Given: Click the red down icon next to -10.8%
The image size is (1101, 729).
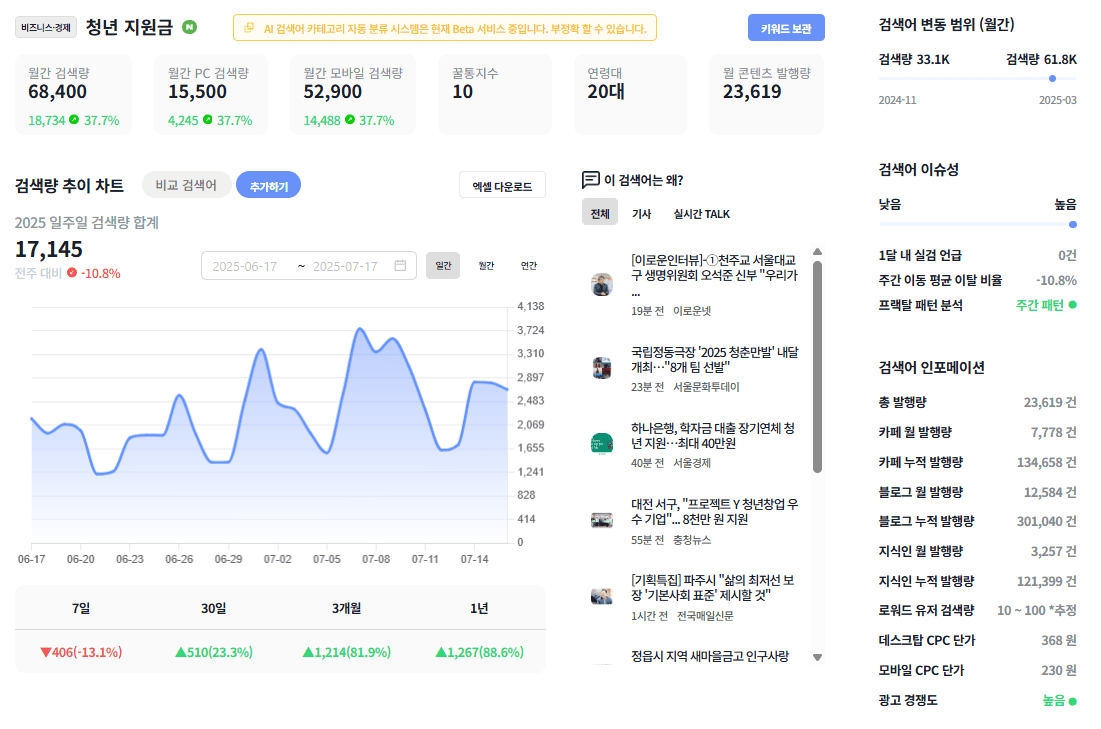Looking at the screenshot, I should click(72, 272).
